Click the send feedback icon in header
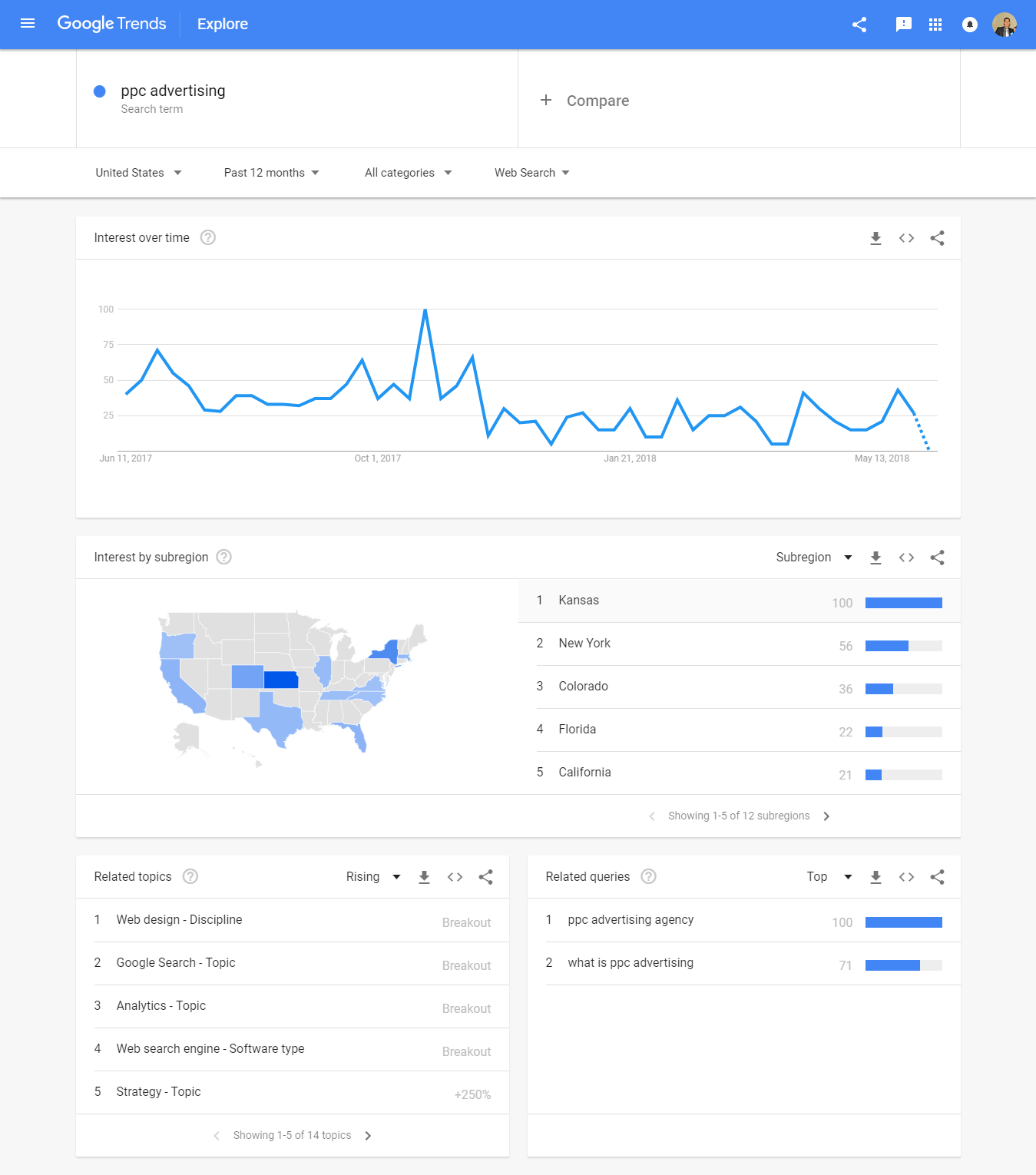This screenshot has height=1175, width=1036. (x=904, y=25)
